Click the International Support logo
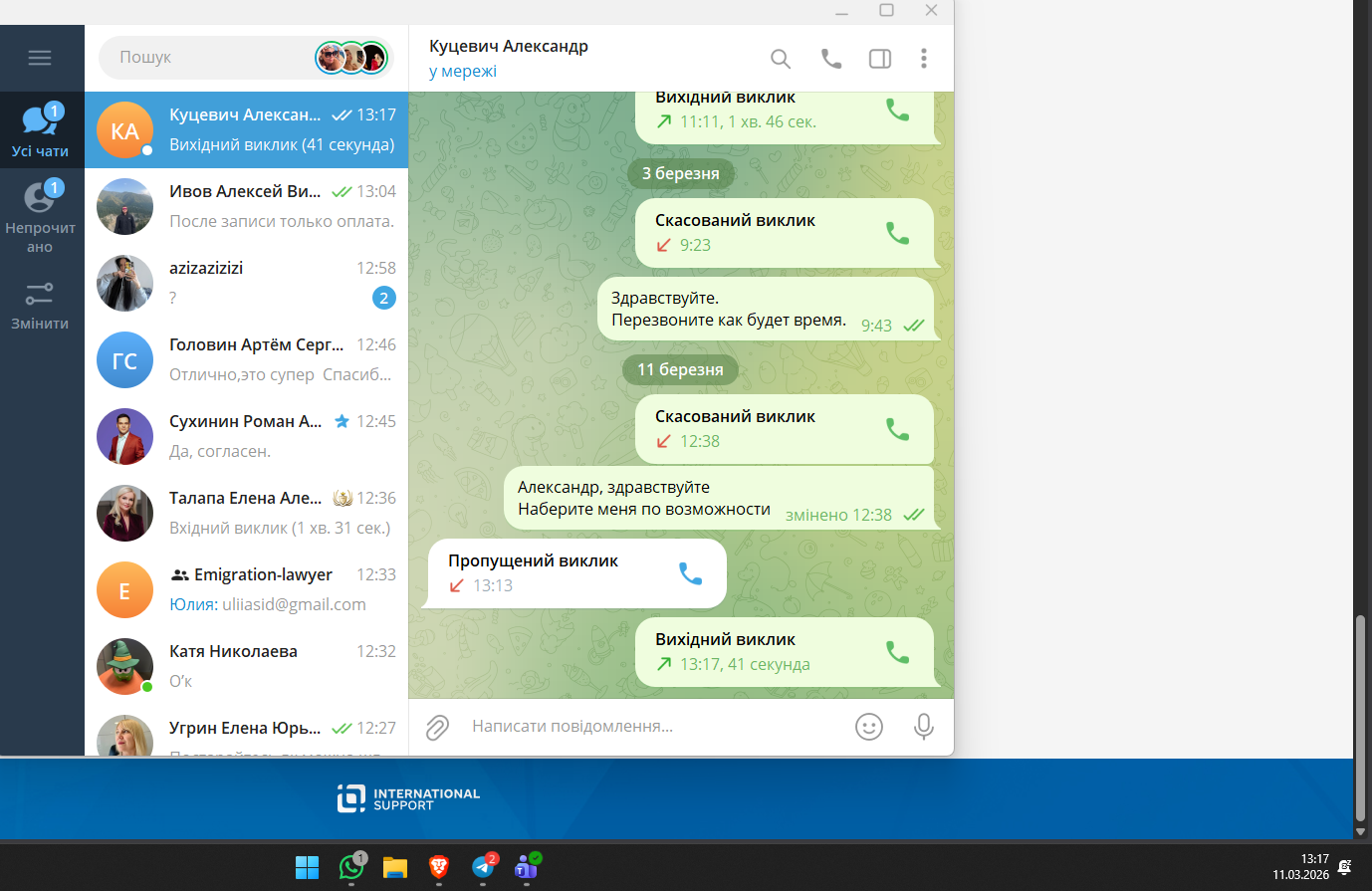1372x891 pixels. (x=408, y=798)
